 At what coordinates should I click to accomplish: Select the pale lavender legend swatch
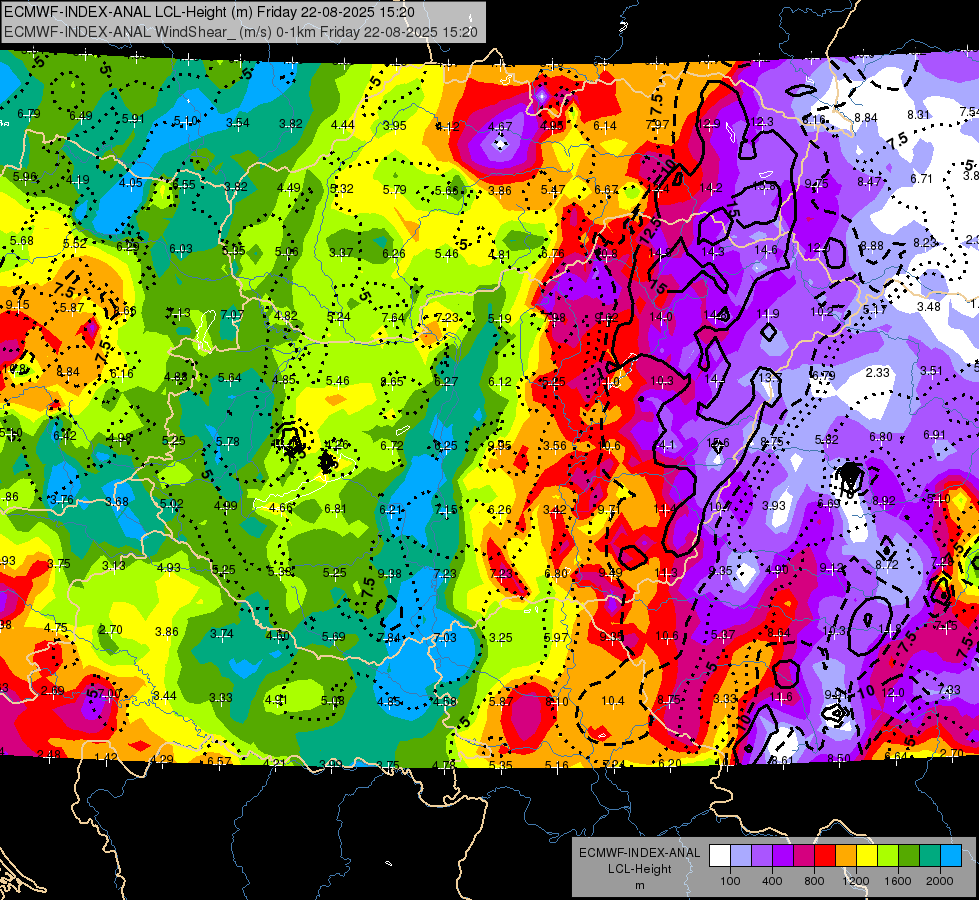click(741, 856)
